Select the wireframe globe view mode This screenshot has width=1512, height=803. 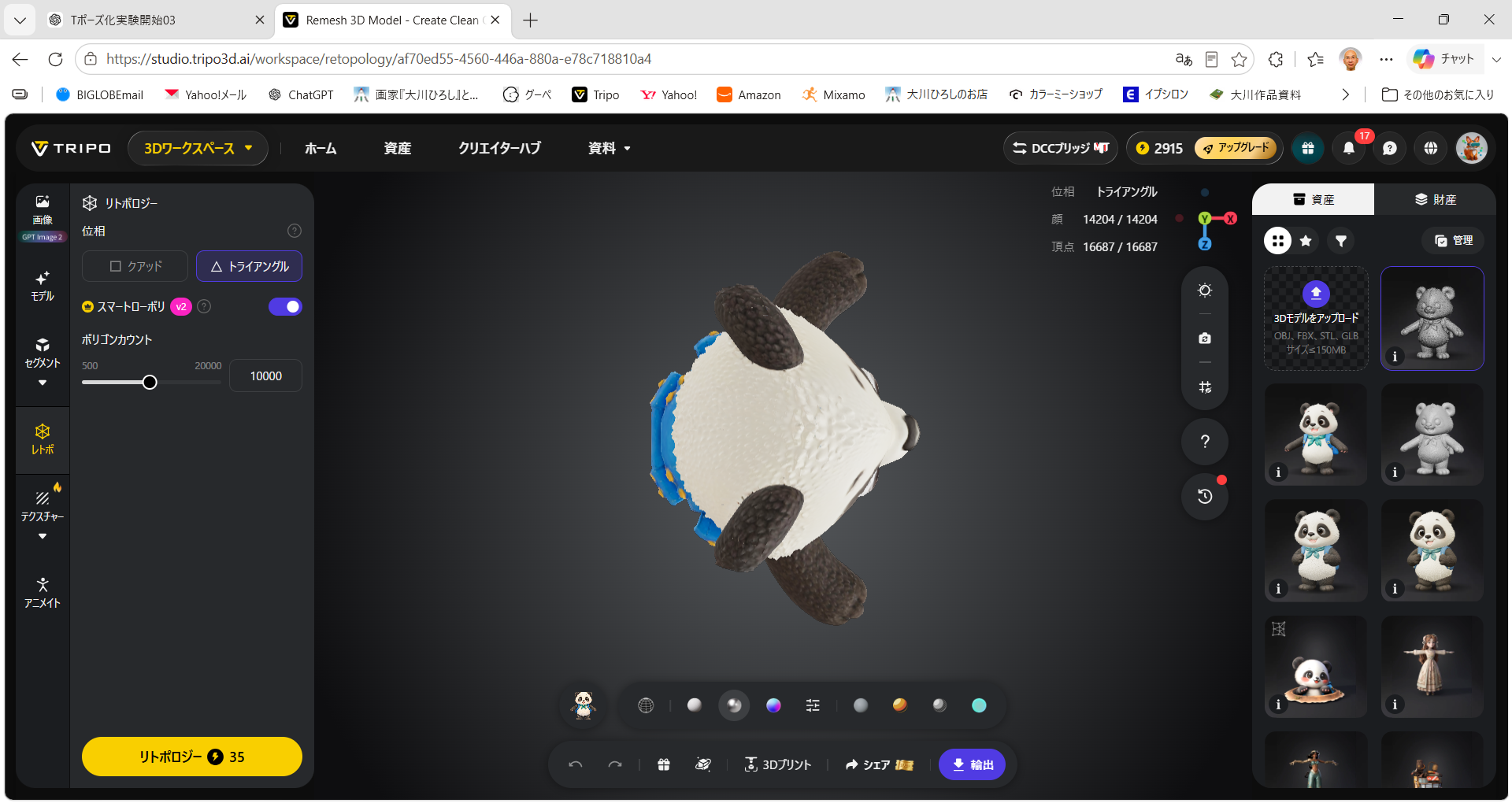click(x=646, y=705)
